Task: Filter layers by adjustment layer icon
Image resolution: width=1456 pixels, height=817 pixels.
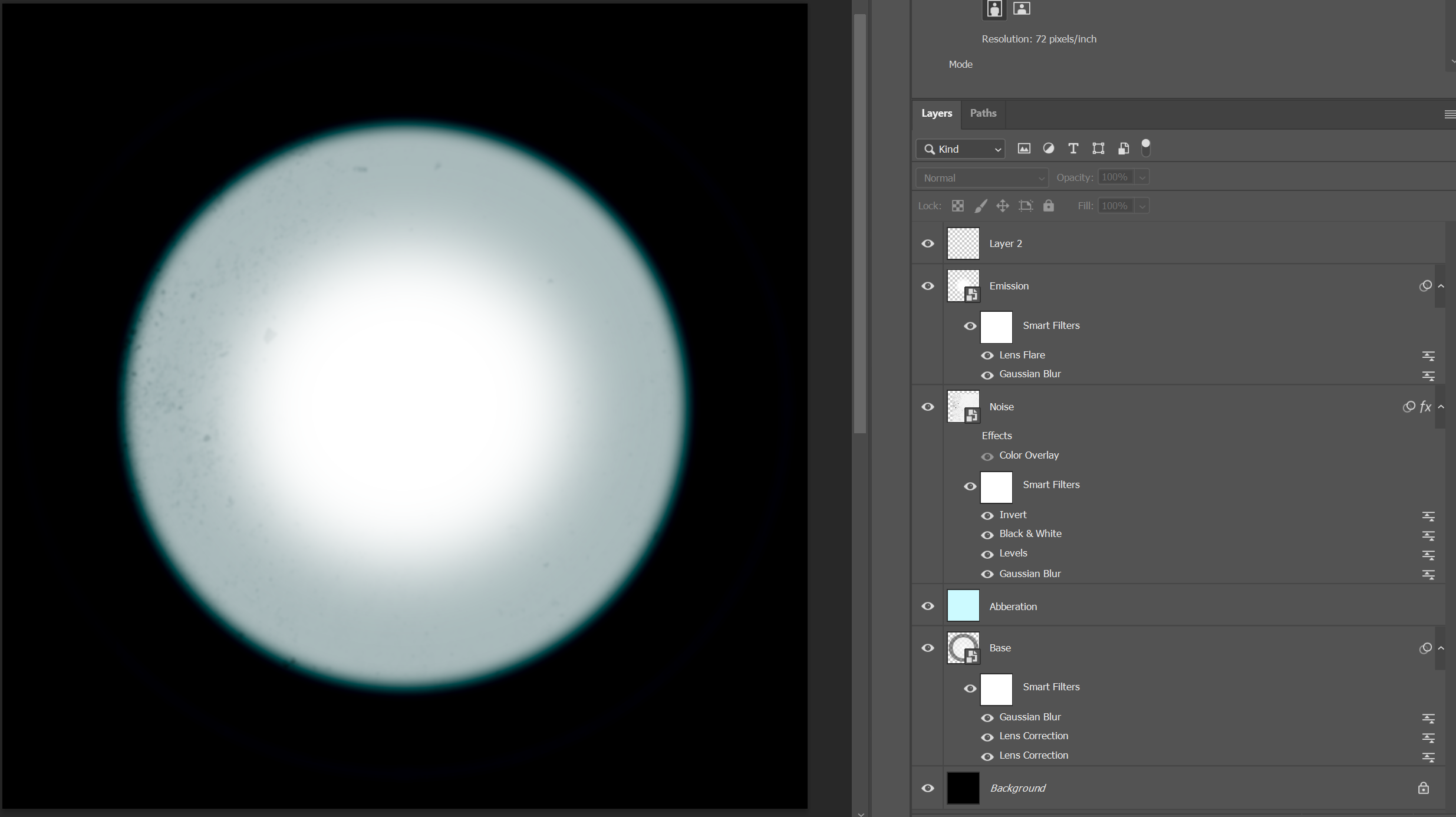Action: (x=1049, y=149)
